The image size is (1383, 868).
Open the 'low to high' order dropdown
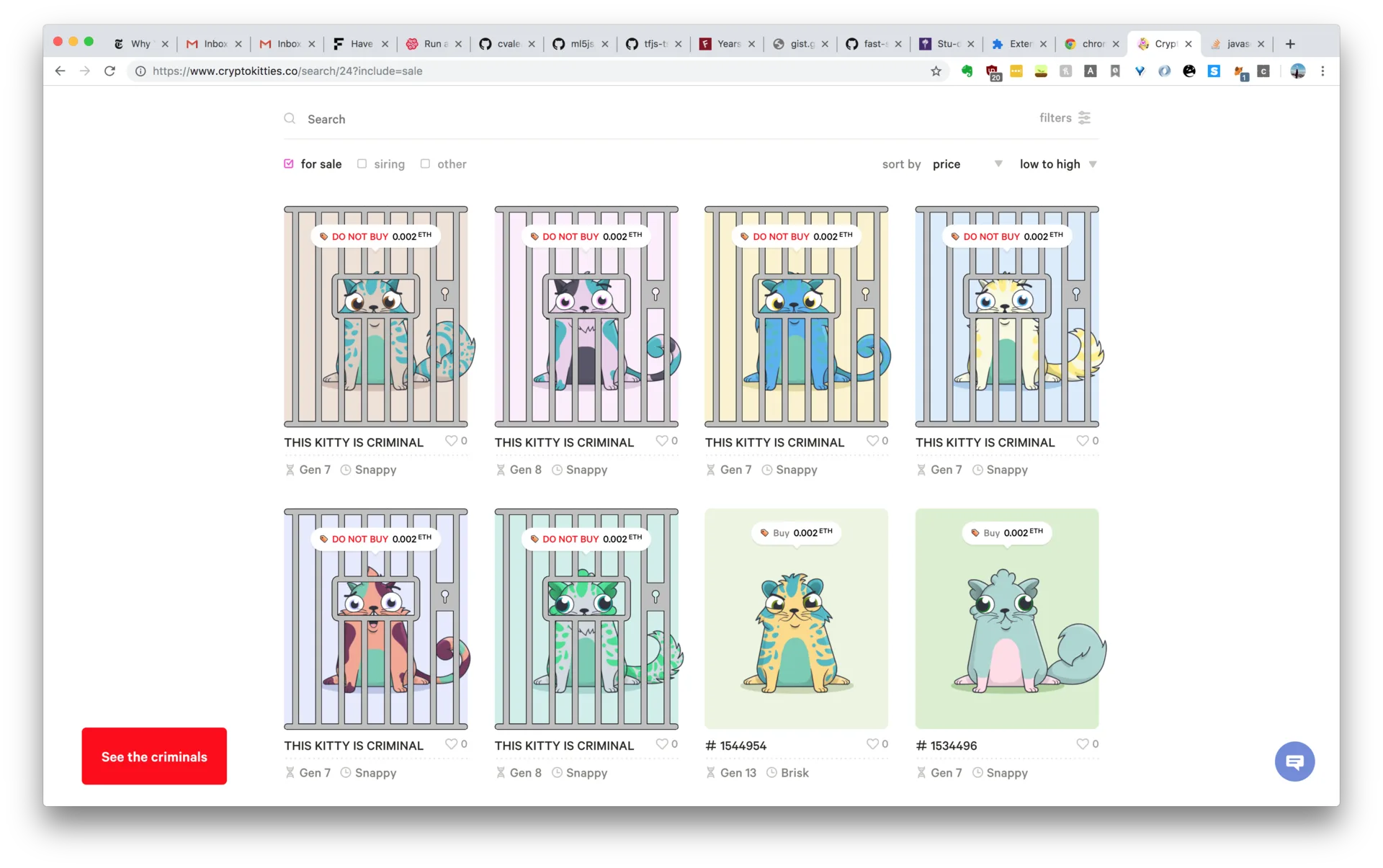(x=1058, y=164)
